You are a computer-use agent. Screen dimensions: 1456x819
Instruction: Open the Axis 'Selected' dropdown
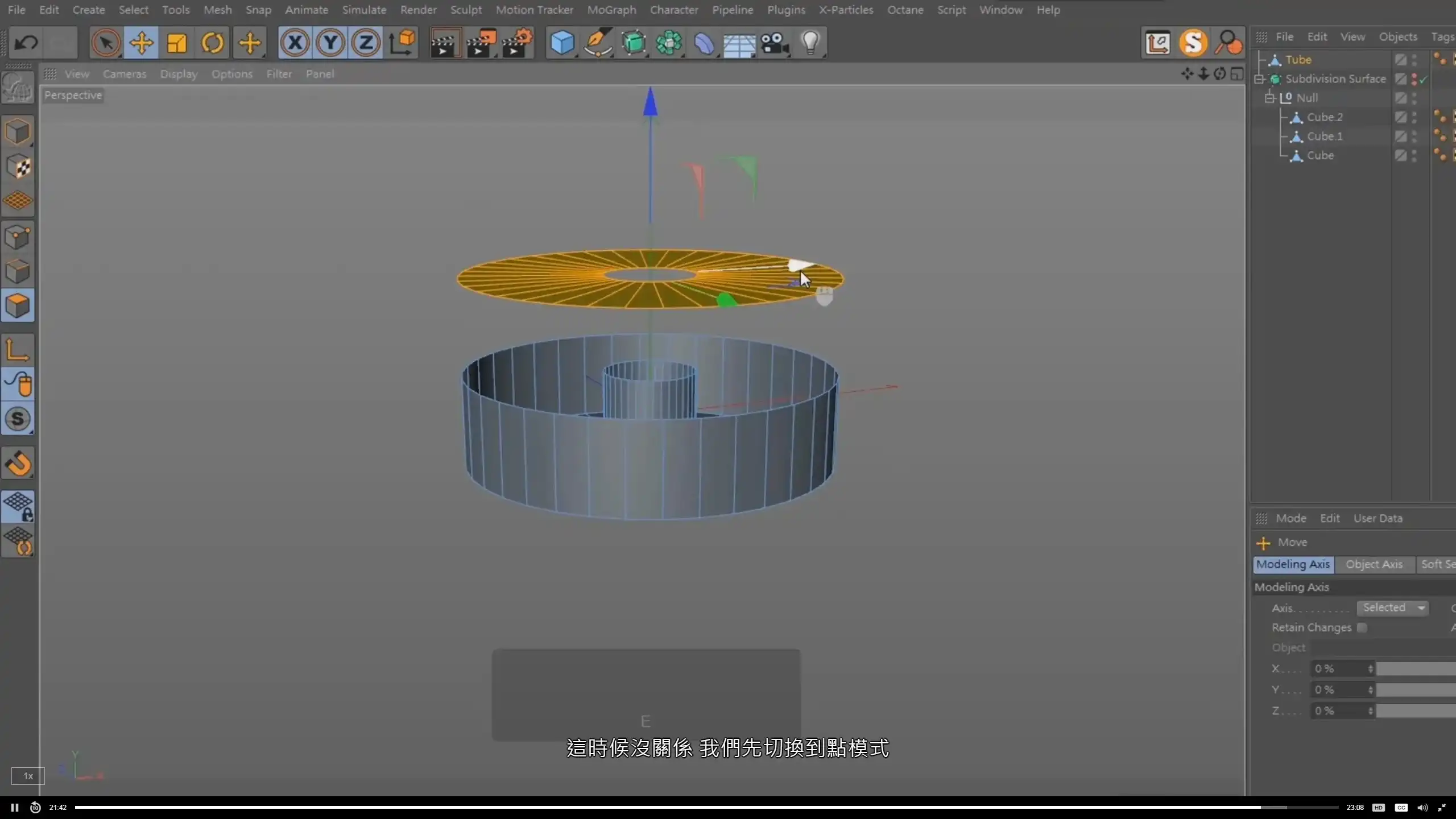1394,607
